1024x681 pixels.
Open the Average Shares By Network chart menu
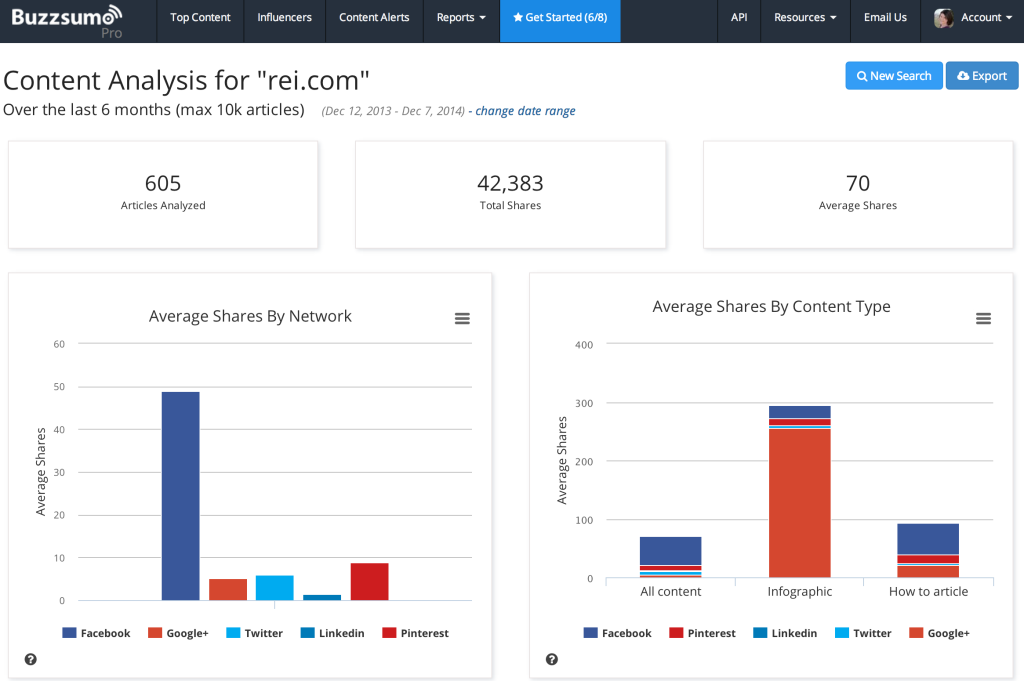(x=462, y=319)
